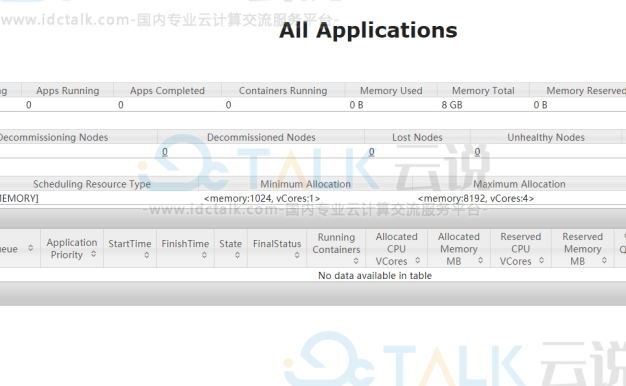Click Allocated Memory MB sort arrows
This screenshot has width=626, height=386.
click(x=480, y=260)
